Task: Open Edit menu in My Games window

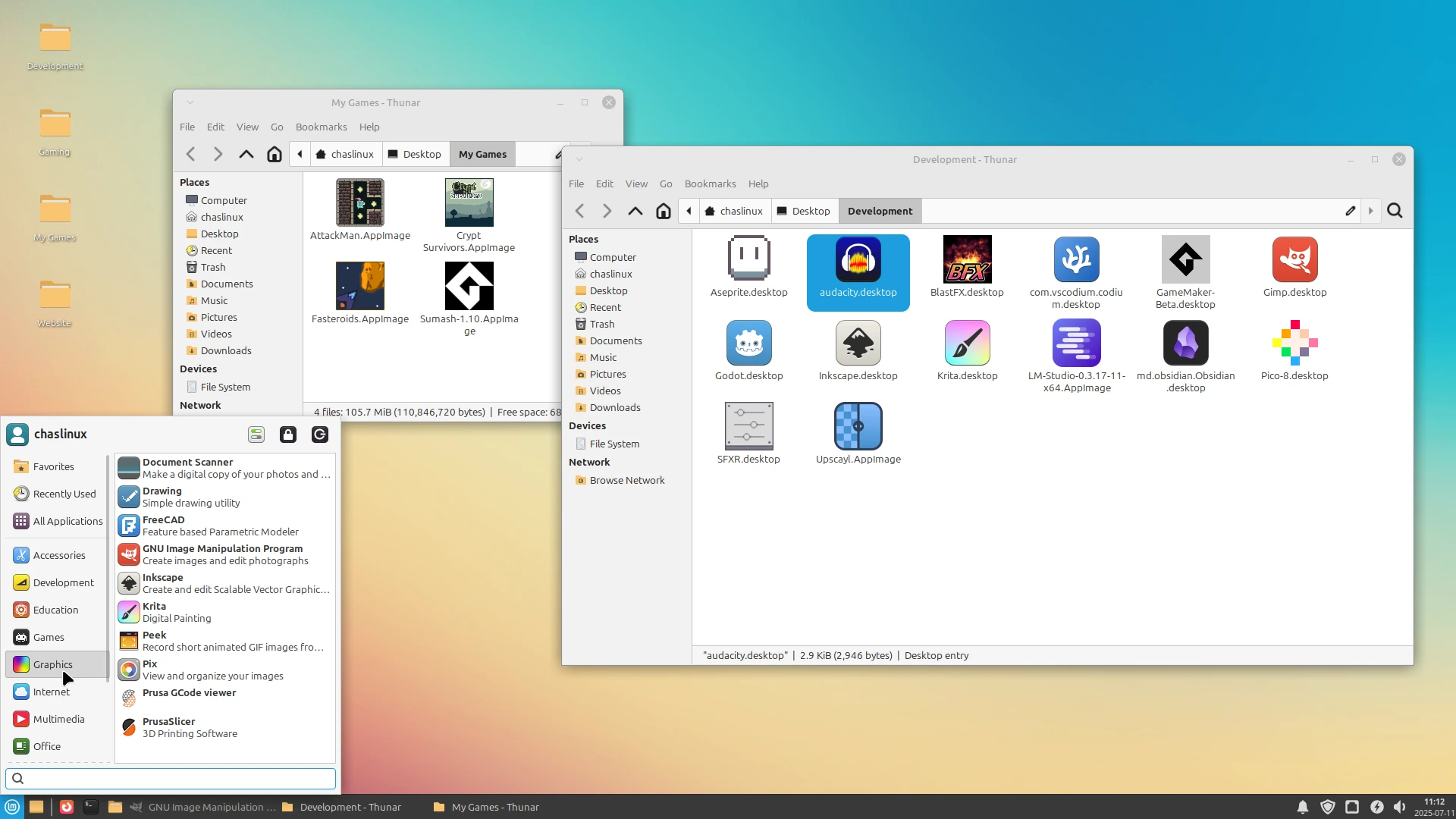Action: click(x=215, y=127)
